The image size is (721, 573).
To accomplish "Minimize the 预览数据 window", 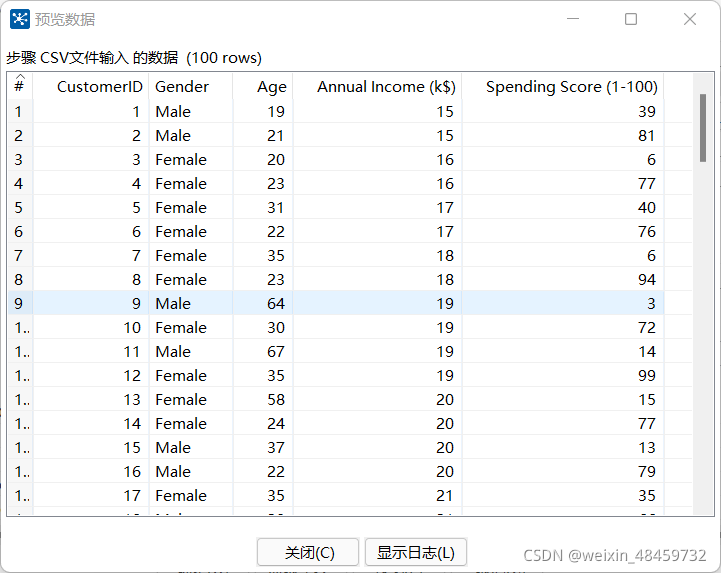I will [573, 19].
